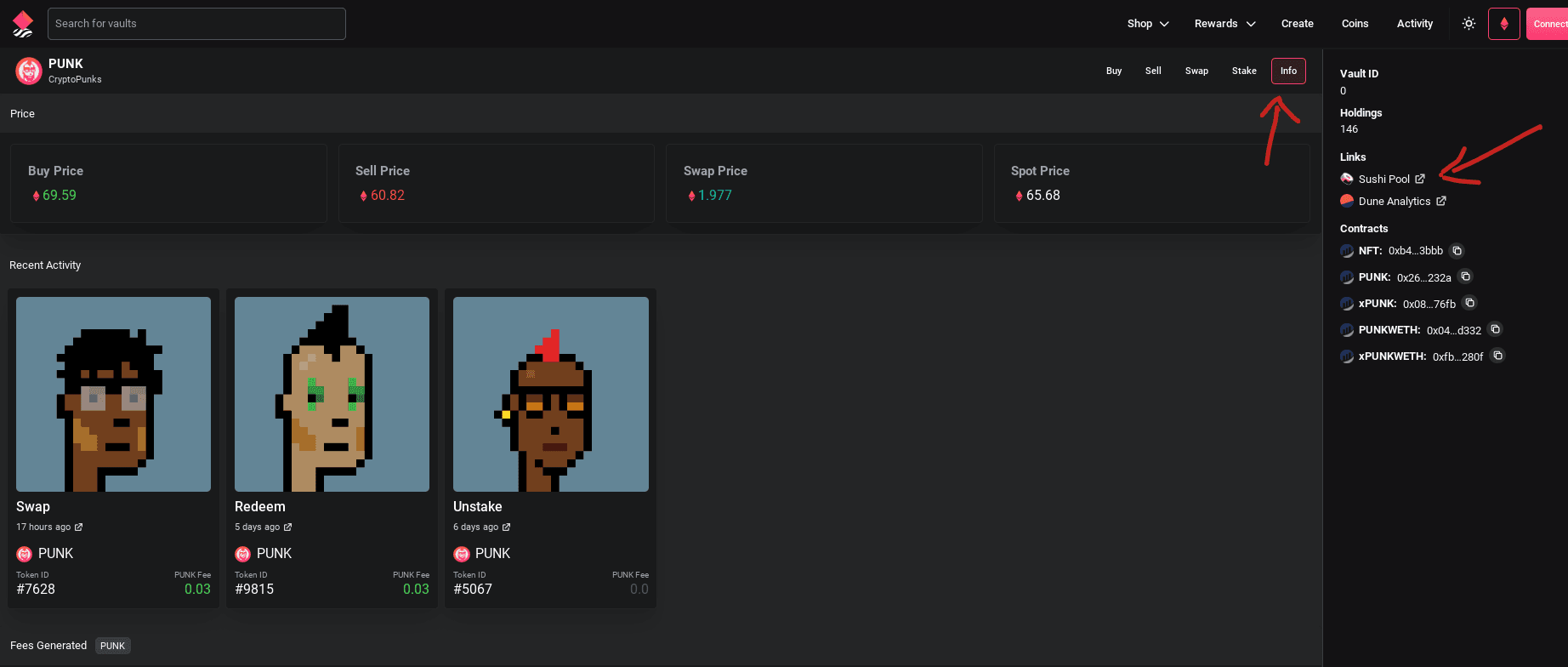Copy the PUNKWETH contract address
Viewport: 1568px width, 667px height.
(x=1495, y=329)
